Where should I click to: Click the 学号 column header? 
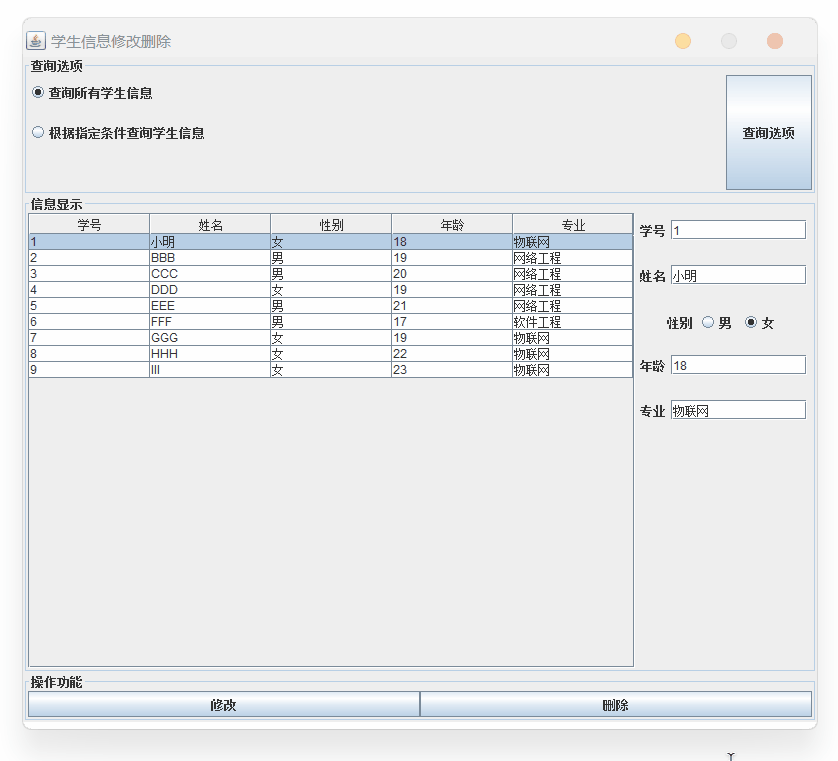tap(89, 224)
